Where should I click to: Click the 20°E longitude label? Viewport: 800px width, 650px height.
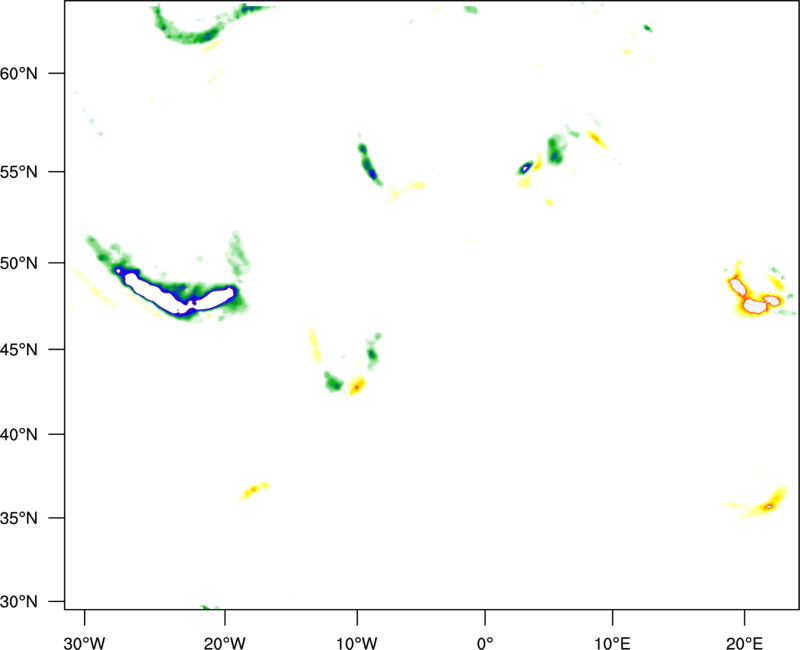[744, 643]
